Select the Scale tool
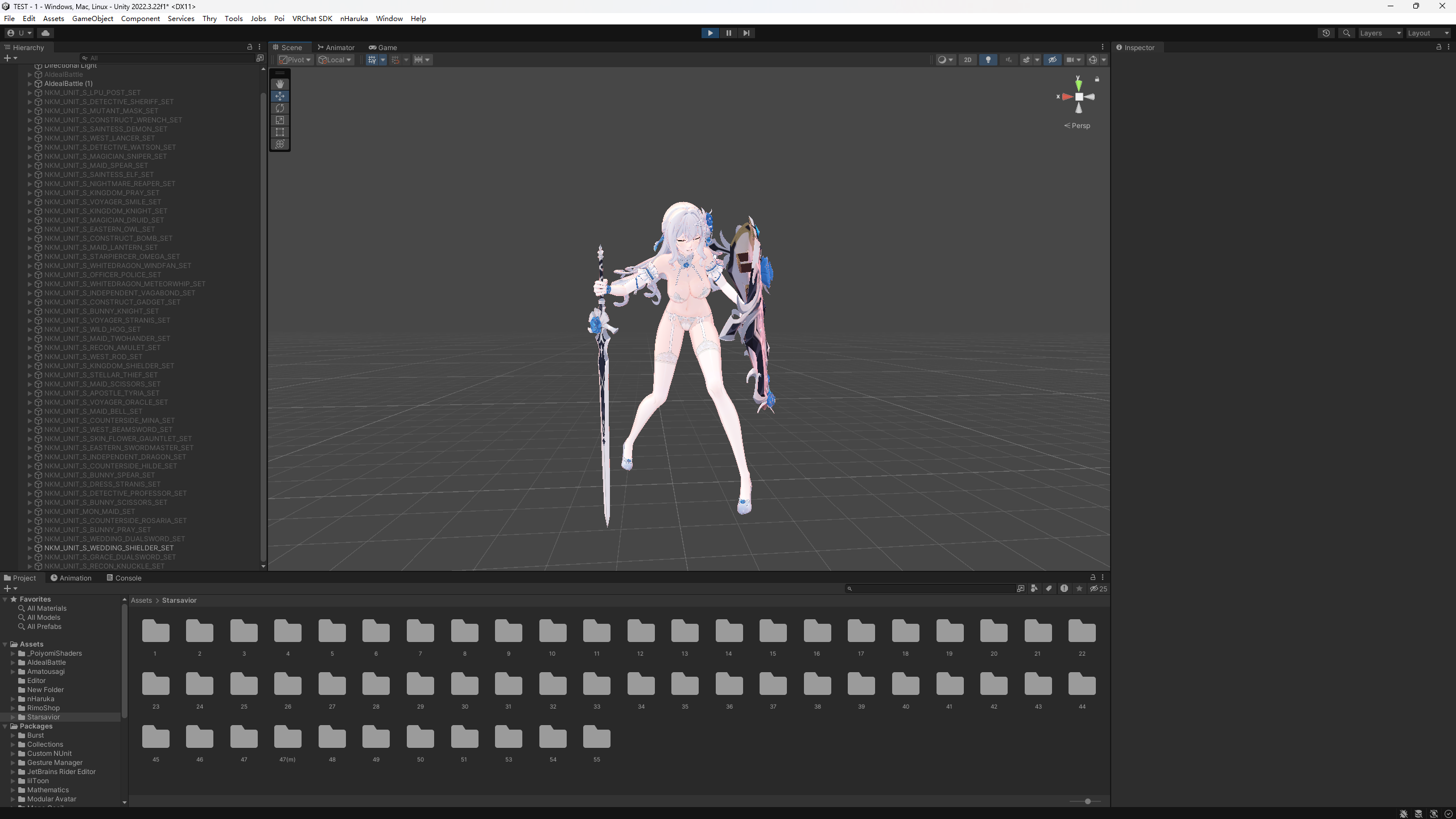Image resolution: width=1456 pixels, height=819 pixels. click(279, 120)
